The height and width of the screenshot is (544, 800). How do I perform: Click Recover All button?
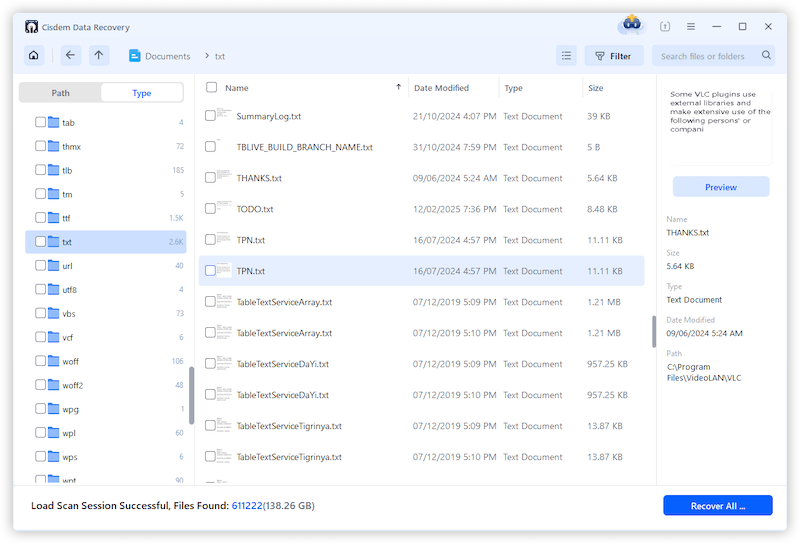717,505
